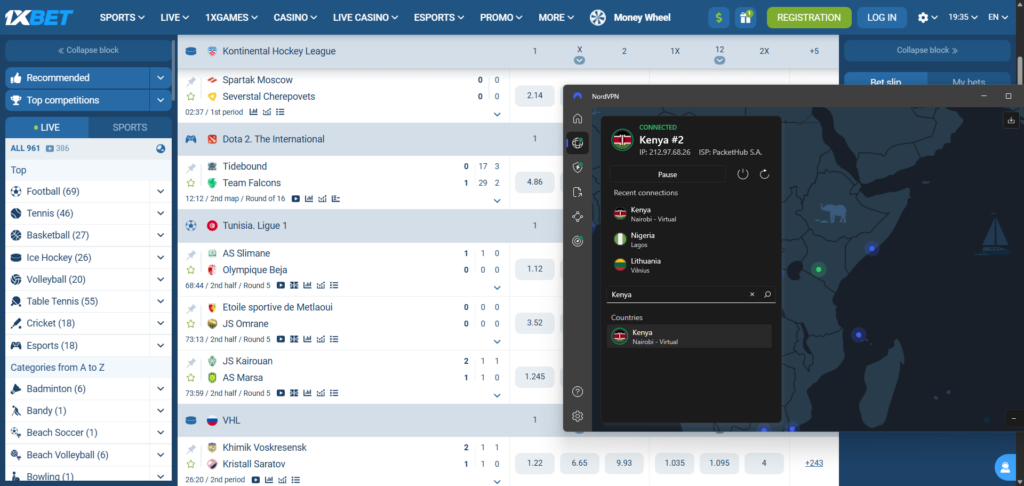Open the gift bonus icon in 1xBet header

(745, 18)
